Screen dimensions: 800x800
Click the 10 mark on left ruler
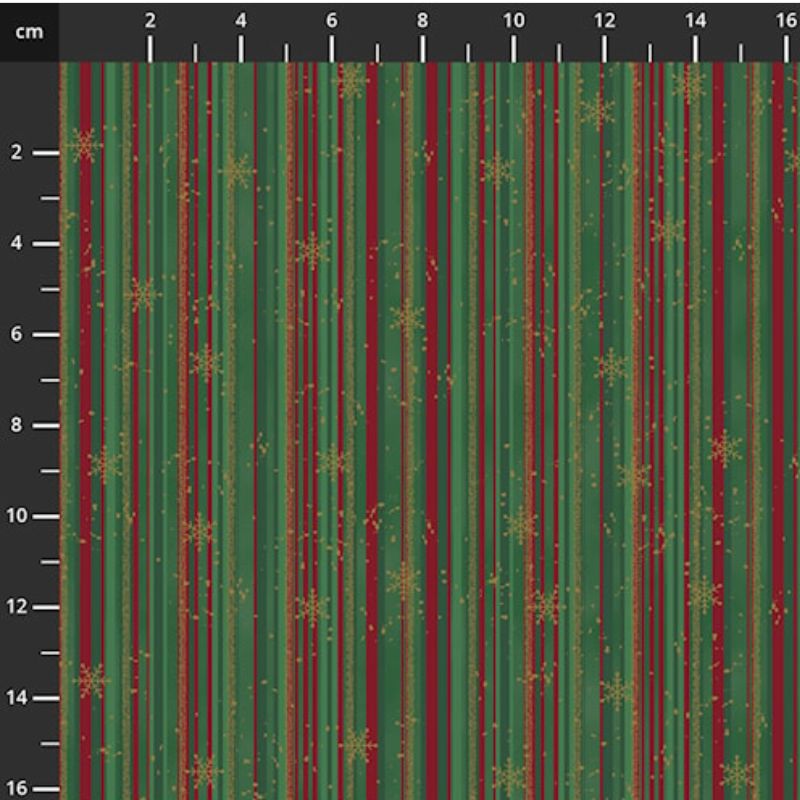coord(16,516)
